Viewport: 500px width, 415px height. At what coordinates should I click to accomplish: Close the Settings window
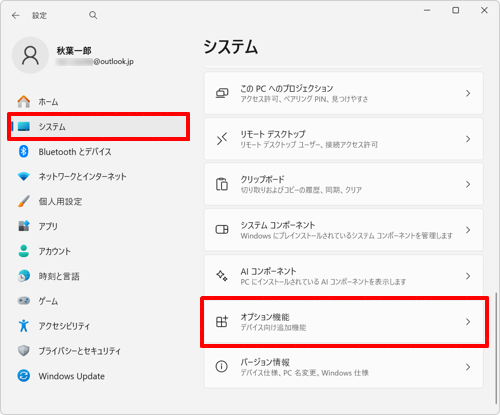(x=484, y=10)
